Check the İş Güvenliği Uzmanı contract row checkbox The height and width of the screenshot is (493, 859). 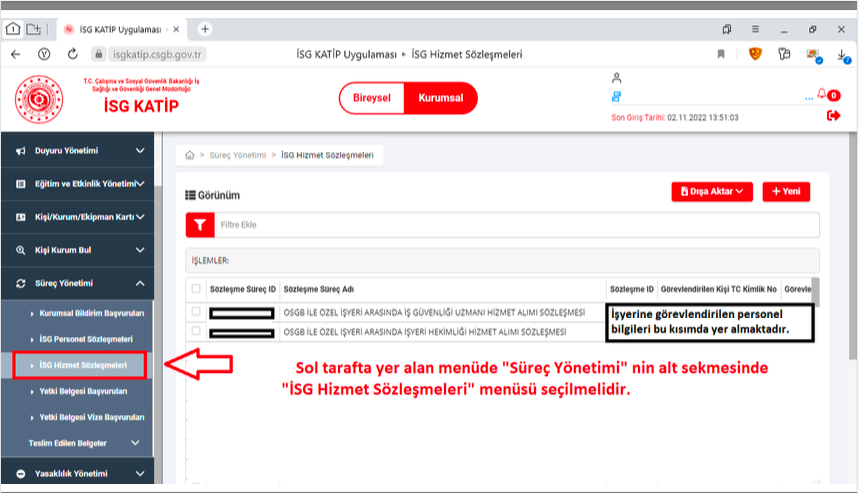(x=196, y=312)
